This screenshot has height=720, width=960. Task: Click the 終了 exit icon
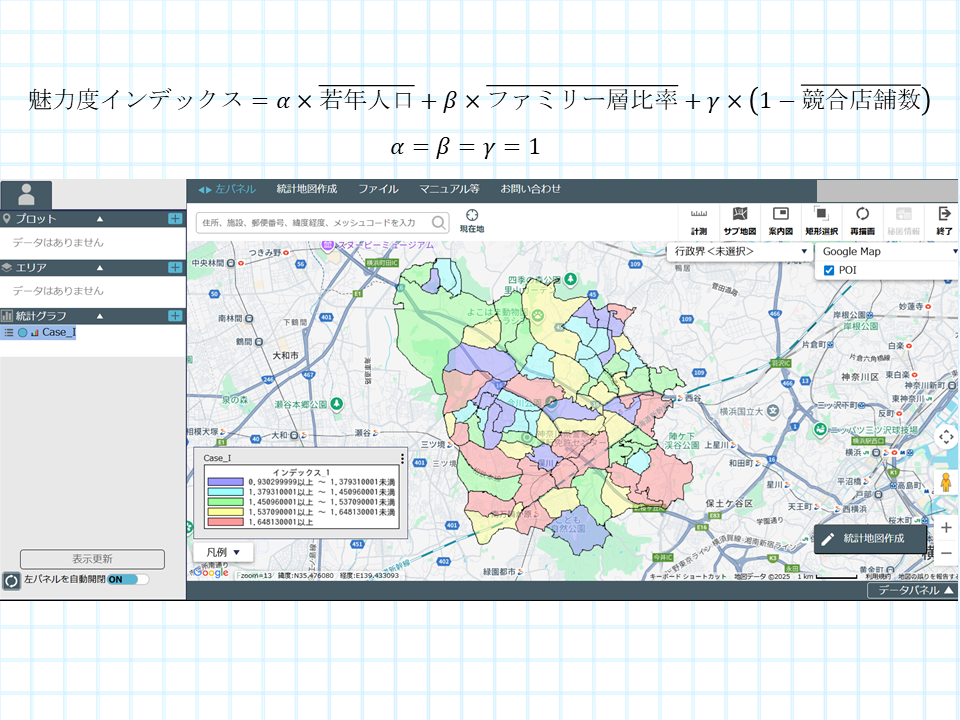pos(943,219)
